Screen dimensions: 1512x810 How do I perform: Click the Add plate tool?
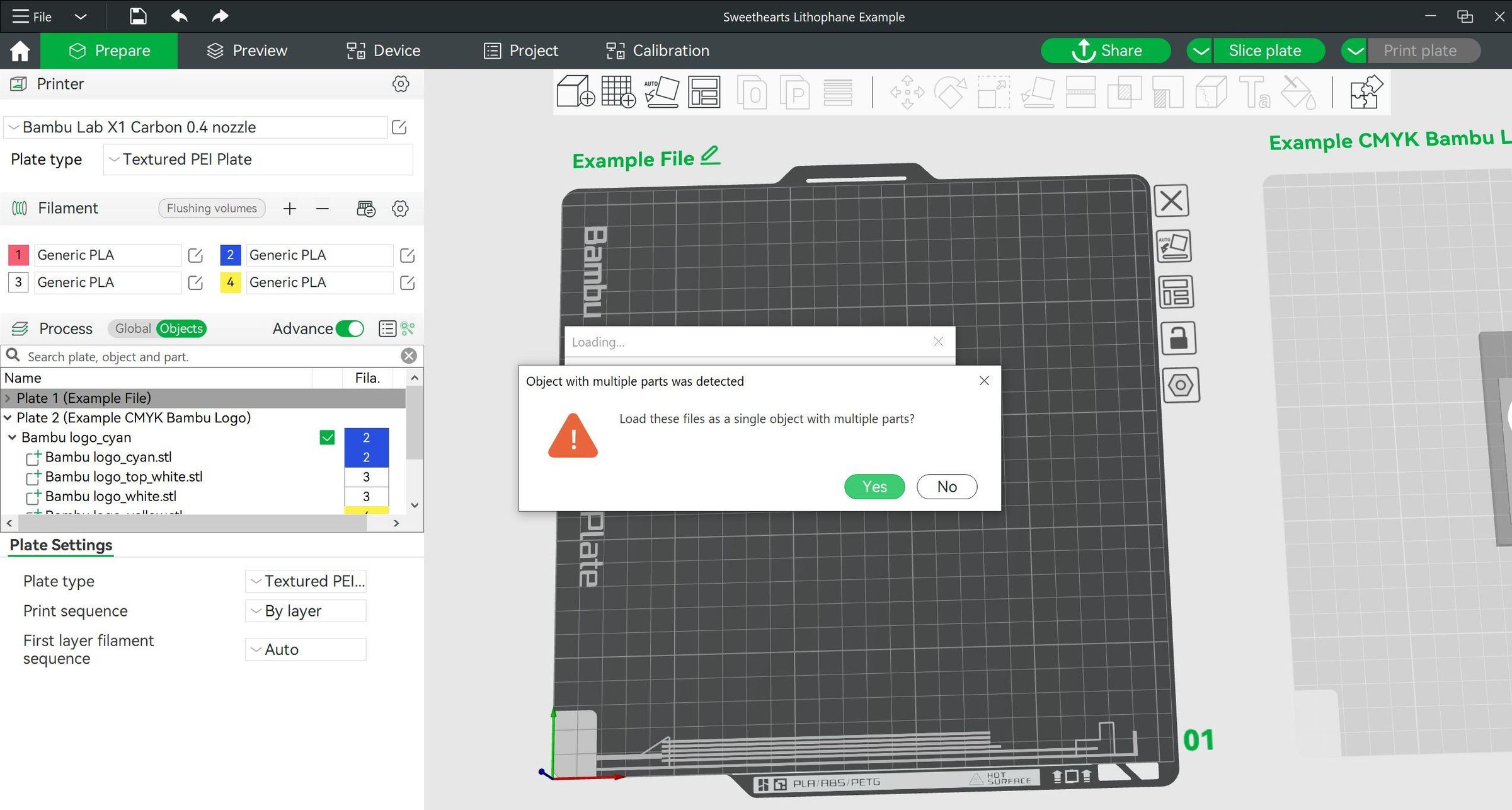click(x=618, y=92)
